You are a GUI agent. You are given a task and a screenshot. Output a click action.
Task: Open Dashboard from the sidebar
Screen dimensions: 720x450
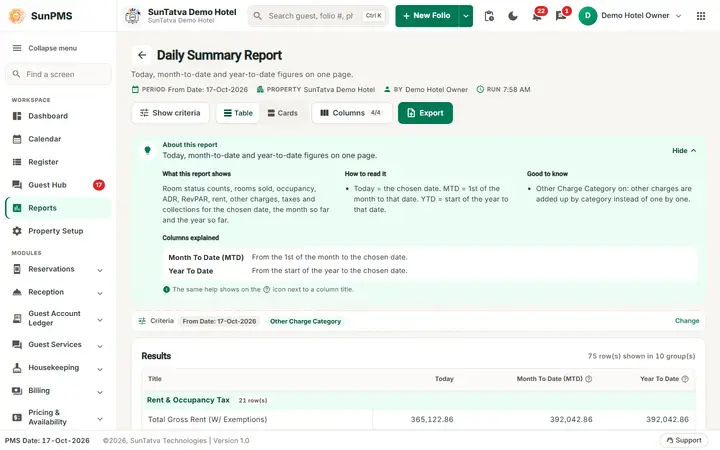58,116
